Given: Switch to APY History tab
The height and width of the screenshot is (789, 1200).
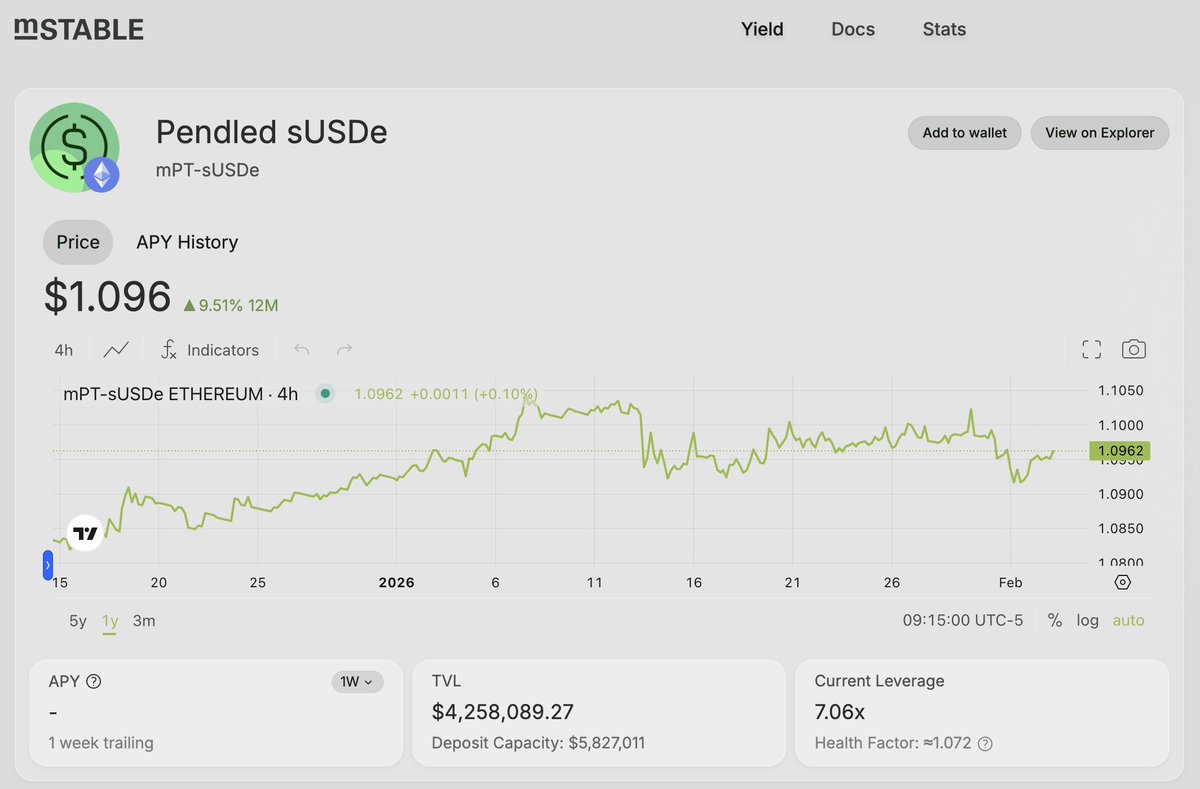Looking at the screenshot, I should [187, 242].
